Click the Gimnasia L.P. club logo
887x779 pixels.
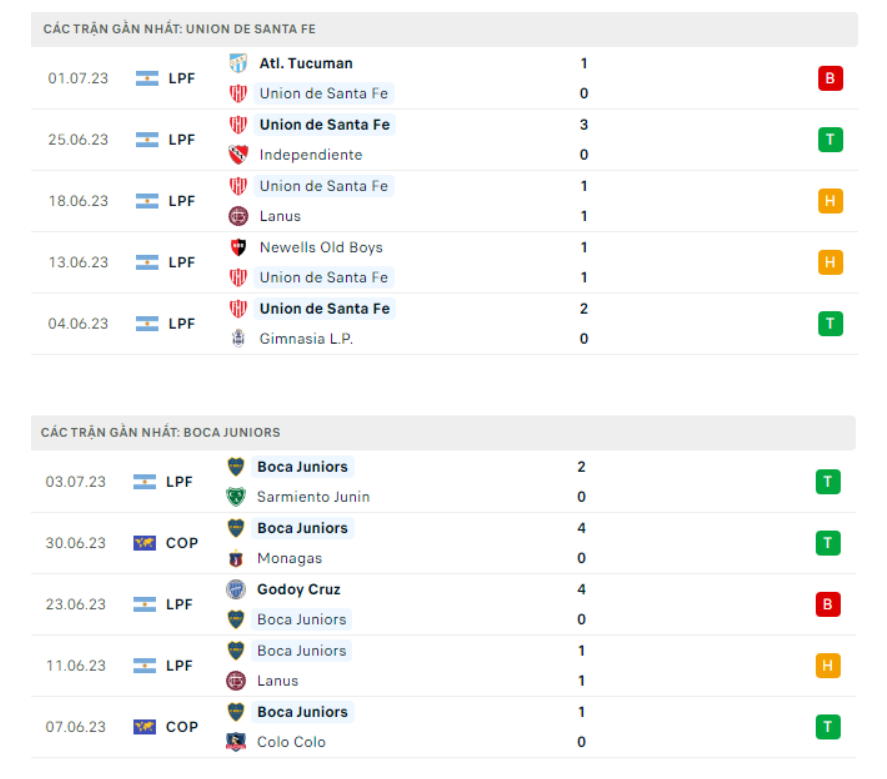tap(238, 338)
